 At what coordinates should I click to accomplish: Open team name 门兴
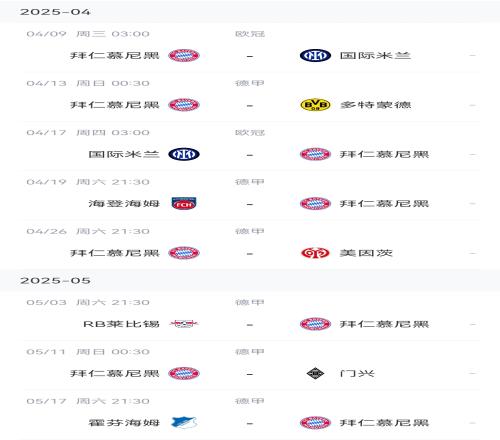(x=357, y=374)
